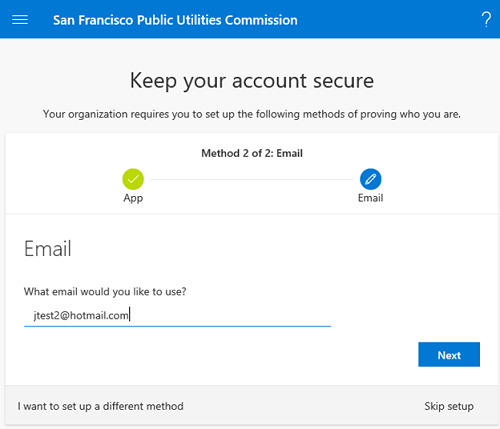
Task: Click the 'Keep your account secure' heading
Action: [x=252, y=81]
